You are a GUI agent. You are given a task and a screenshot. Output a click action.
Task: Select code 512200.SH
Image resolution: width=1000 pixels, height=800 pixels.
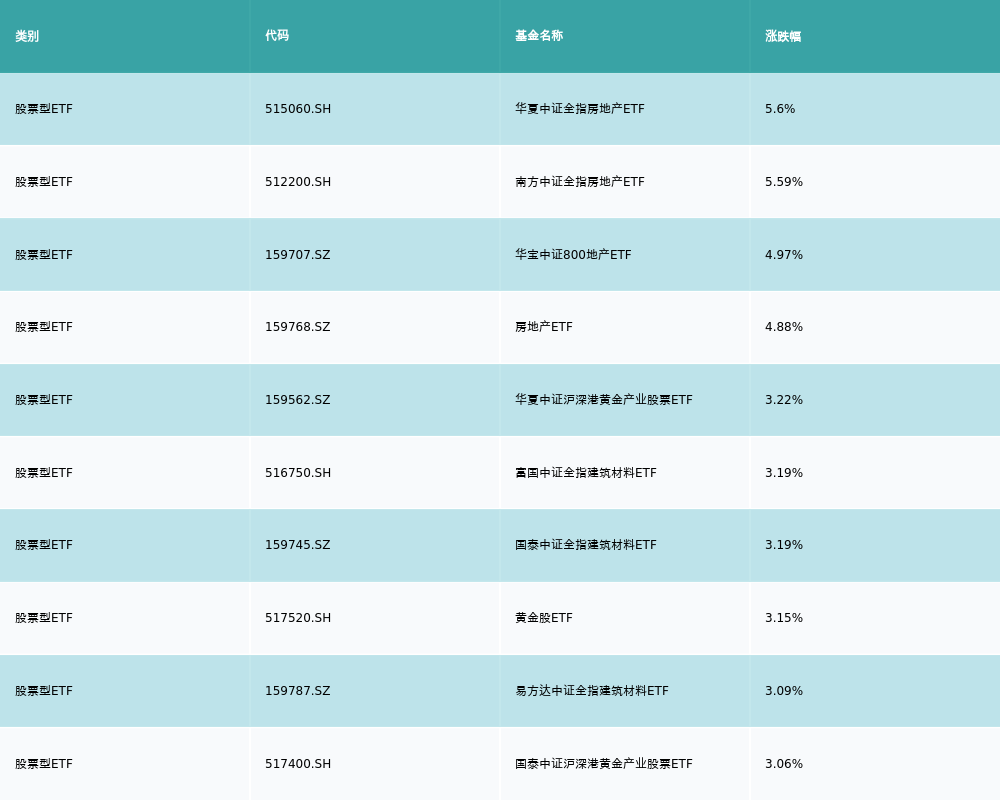tap(298, 182)
